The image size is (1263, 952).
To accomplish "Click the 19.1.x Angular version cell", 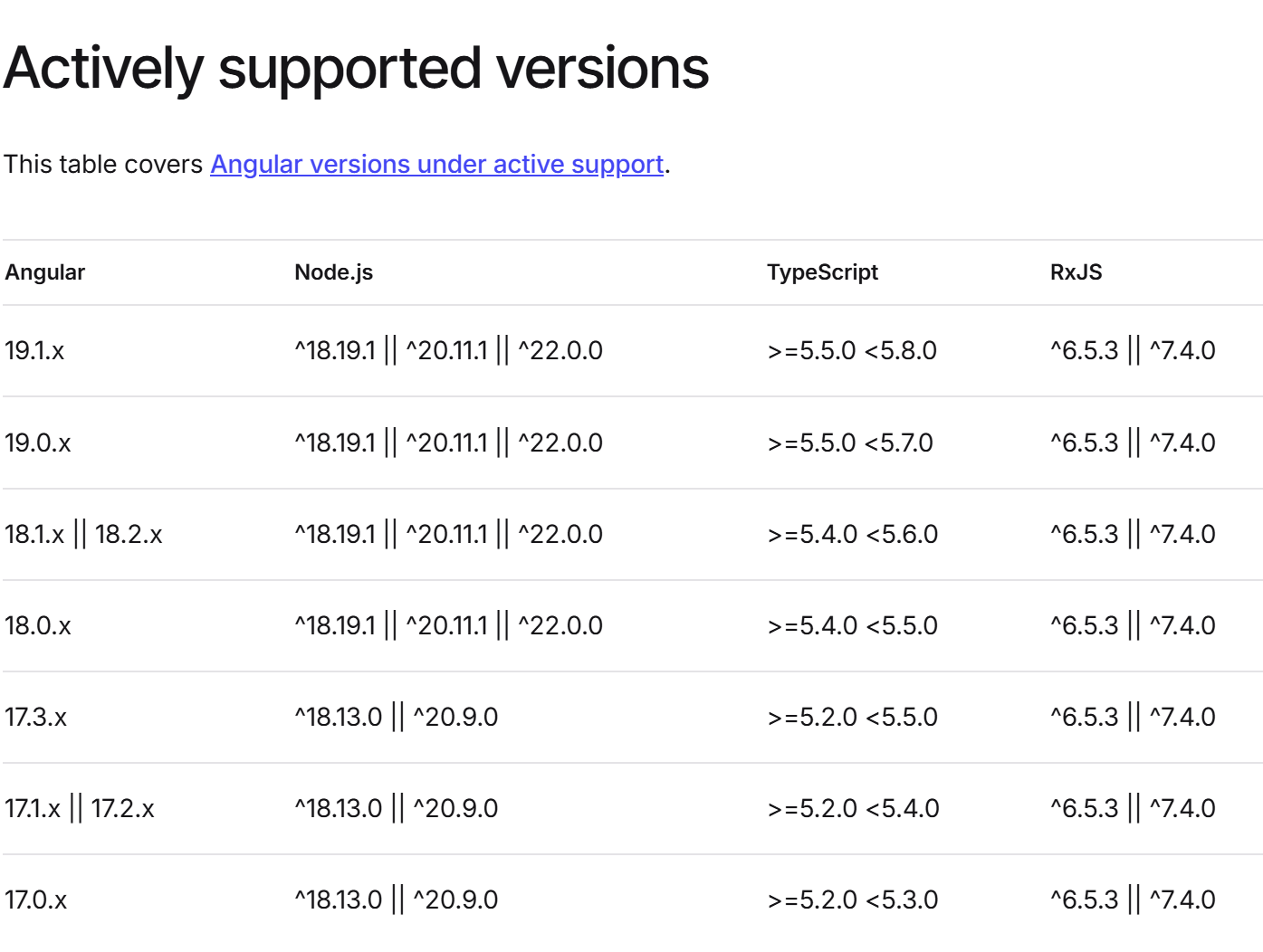I will point(34,351).
